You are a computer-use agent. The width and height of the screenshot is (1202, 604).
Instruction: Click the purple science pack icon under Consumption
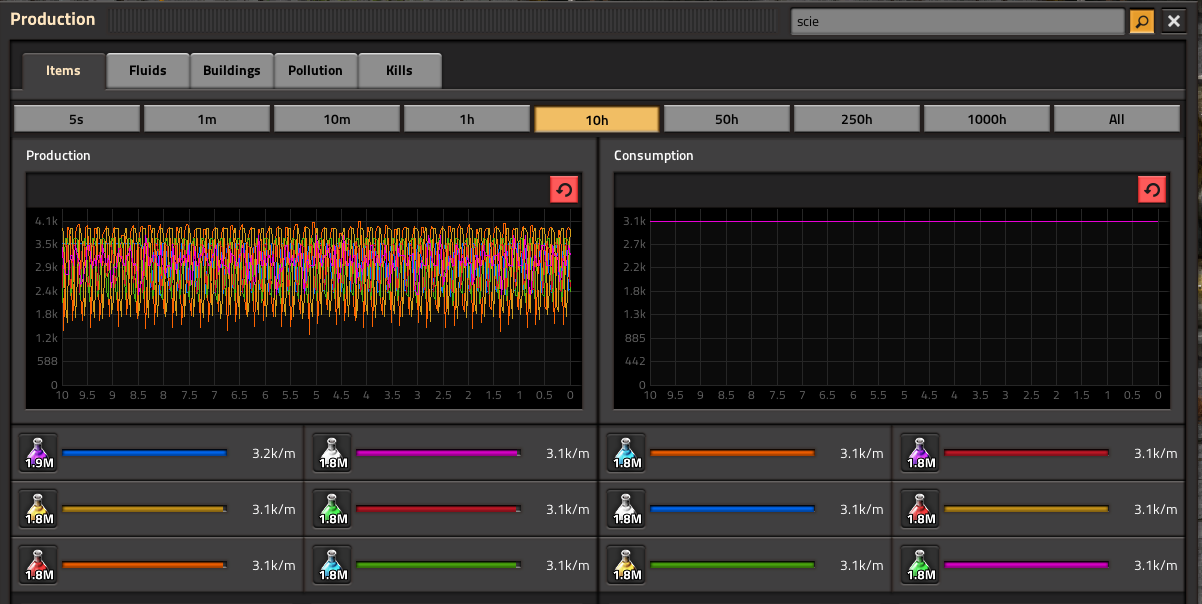pos(921,453)
